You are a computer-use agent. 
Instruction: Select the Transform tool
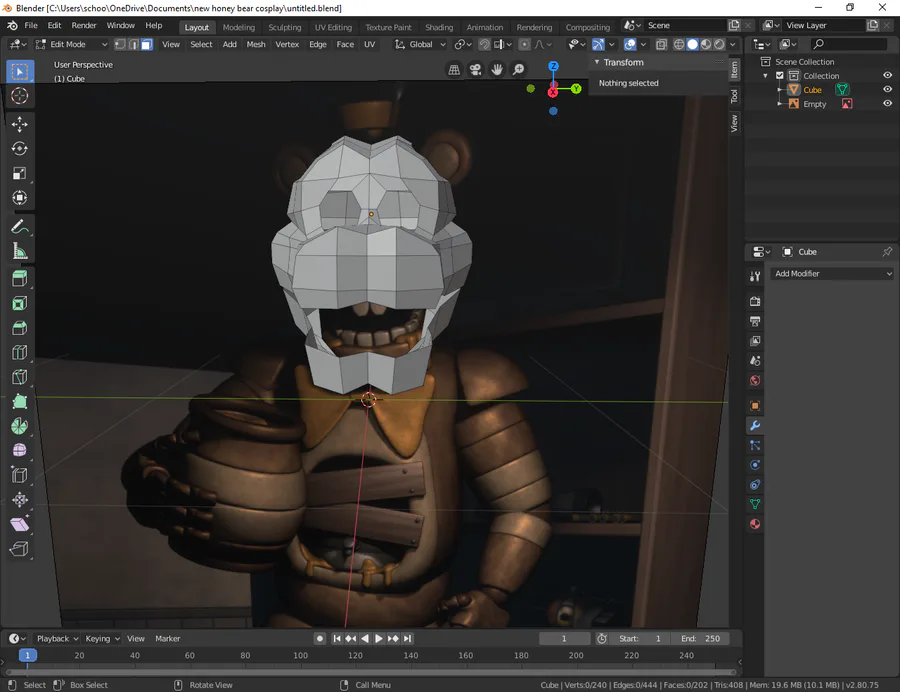tap(20, 198)
